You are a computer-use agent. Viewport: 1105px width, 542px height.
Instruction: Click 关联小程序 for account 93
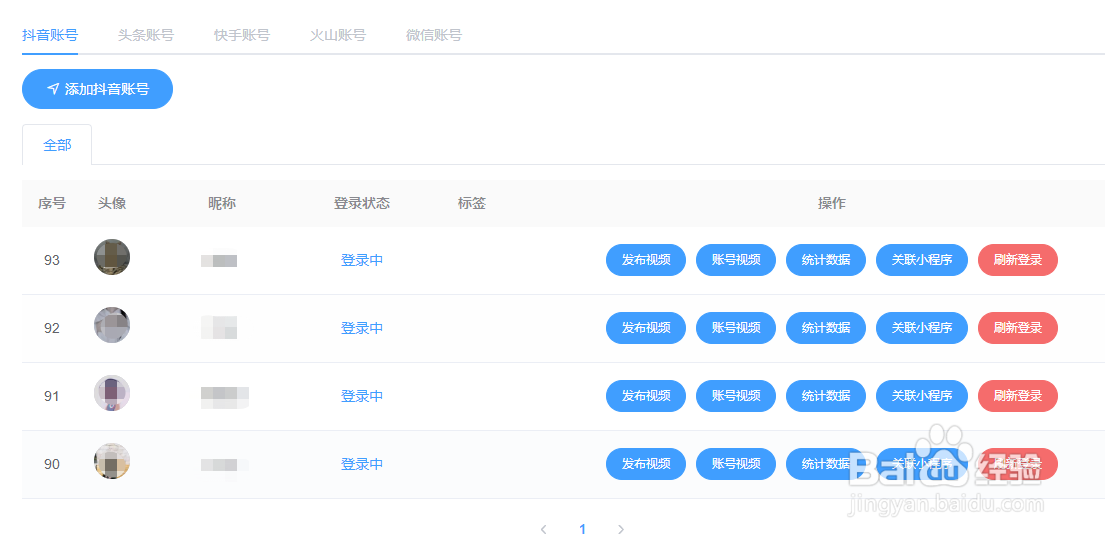(922, 260)
